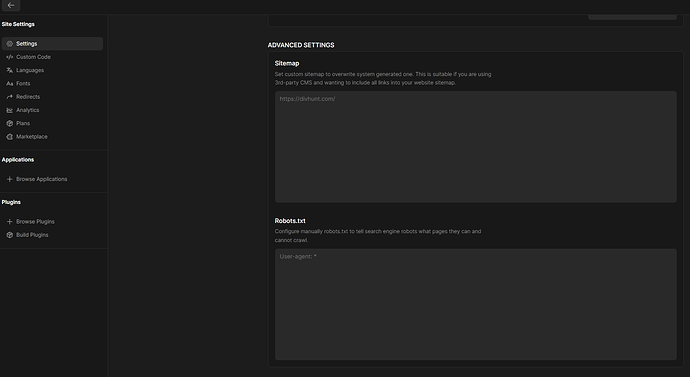
Task: Click the Build Plugins cube icon
Action: click(10, 235)
